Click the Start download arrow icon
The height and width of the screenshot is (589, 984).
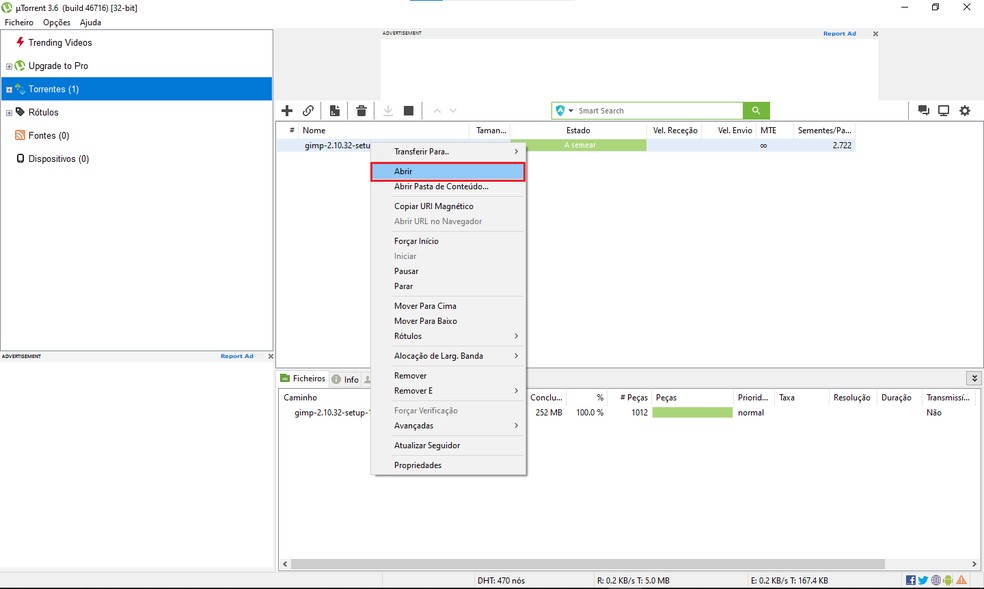click(388, 110)
